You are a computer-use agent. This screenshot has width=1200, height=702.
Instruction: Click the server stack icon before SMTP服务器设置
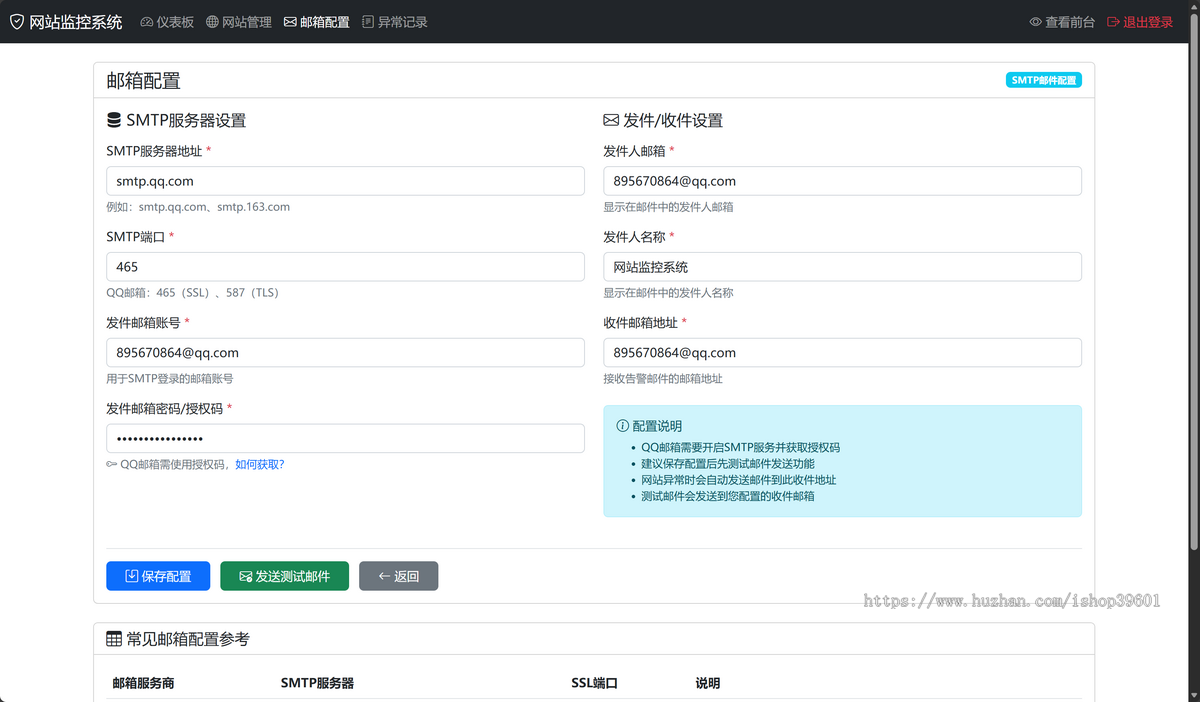(113, 120)
